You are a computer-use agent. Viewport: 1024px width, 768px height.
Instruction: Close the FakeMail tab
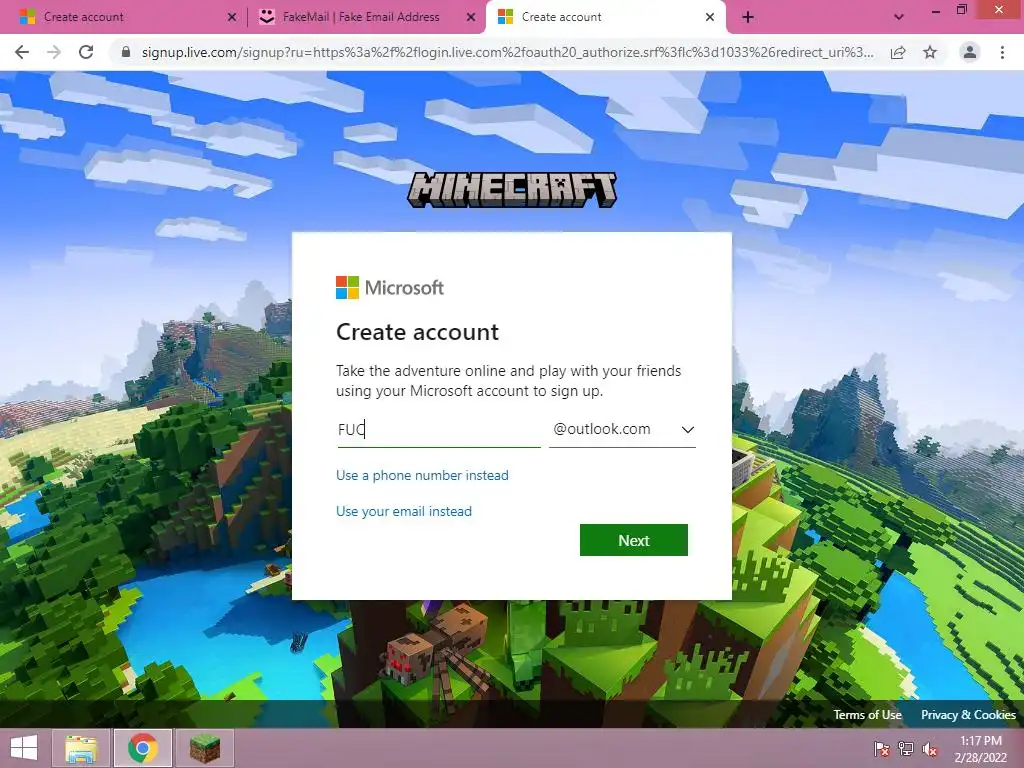click(x=471, y=17)
